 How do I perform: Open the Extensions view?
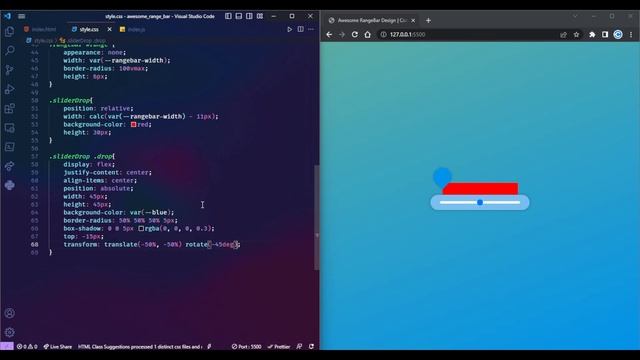pos(9,109)
